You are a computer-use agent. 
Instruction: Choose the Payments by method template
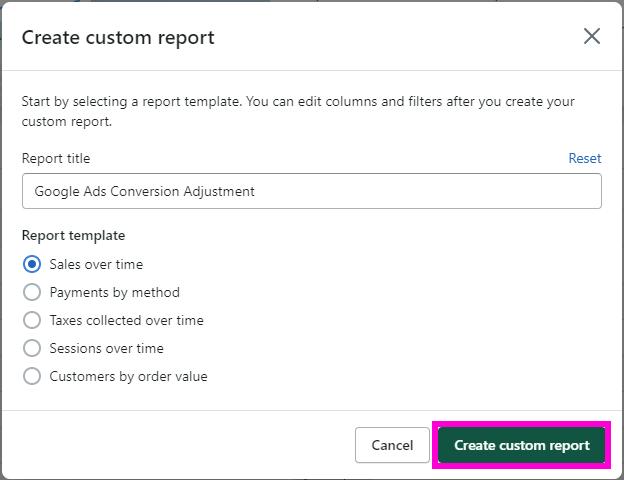point(32,292)
